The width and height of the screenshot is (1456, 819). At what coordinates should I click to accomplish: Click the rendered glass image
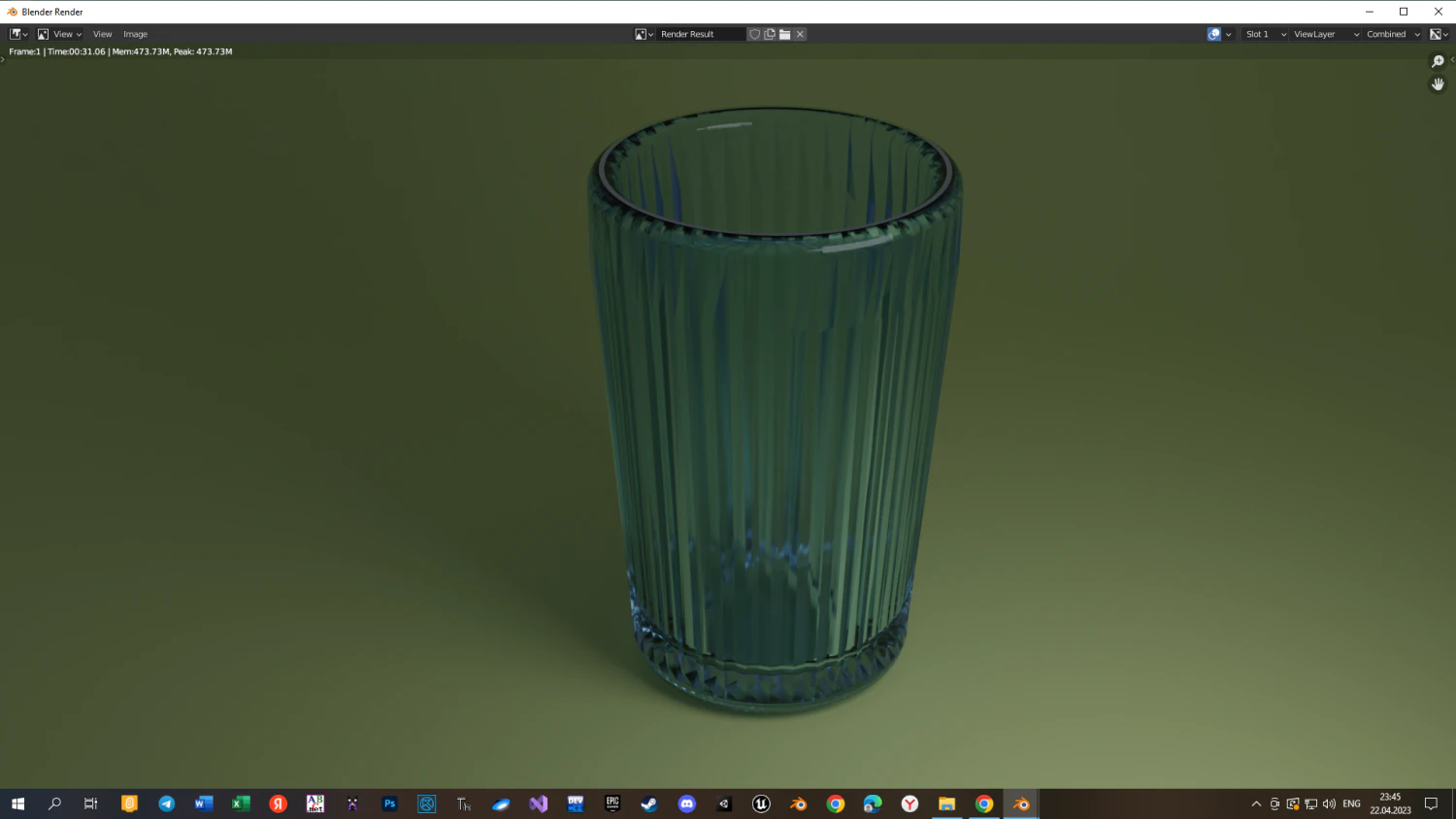[775, 411]
